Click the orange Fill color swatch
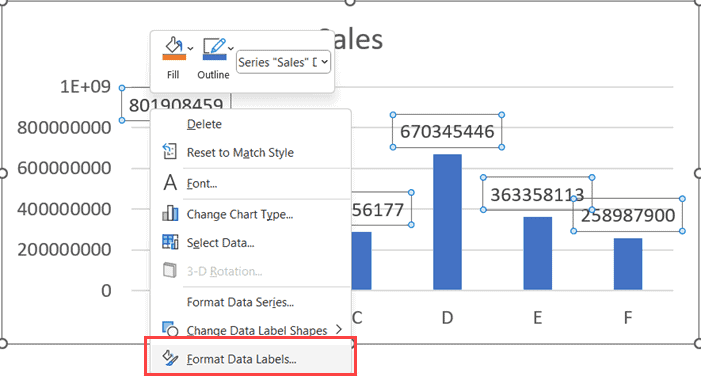The image size is (701, 376). point(174,57)
